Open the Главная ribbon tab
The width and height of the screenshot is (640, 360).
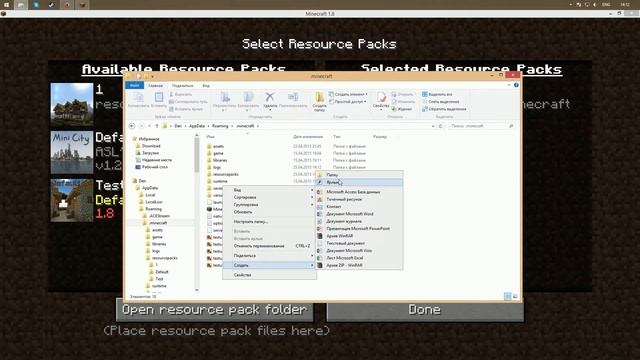click(x=156, y=86)
